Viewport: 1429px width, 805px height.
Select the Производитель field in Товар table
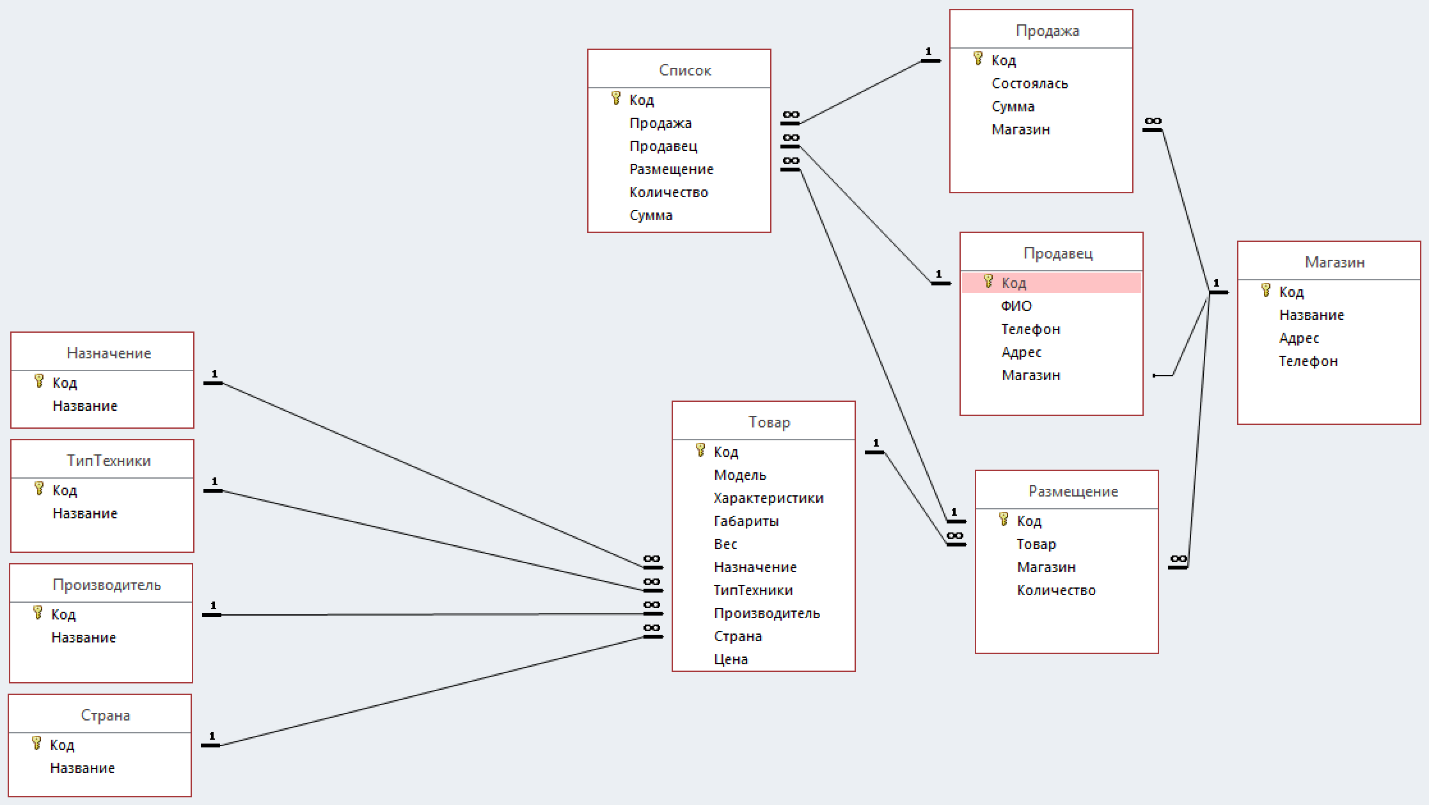764,613
